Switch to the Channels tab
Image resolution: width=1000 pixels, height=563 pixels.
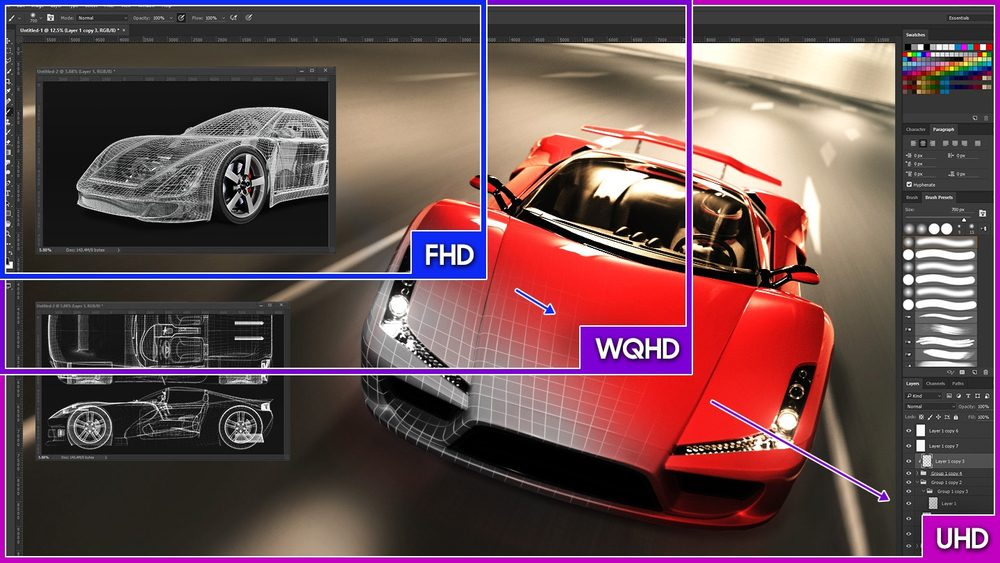pos(935,384)
